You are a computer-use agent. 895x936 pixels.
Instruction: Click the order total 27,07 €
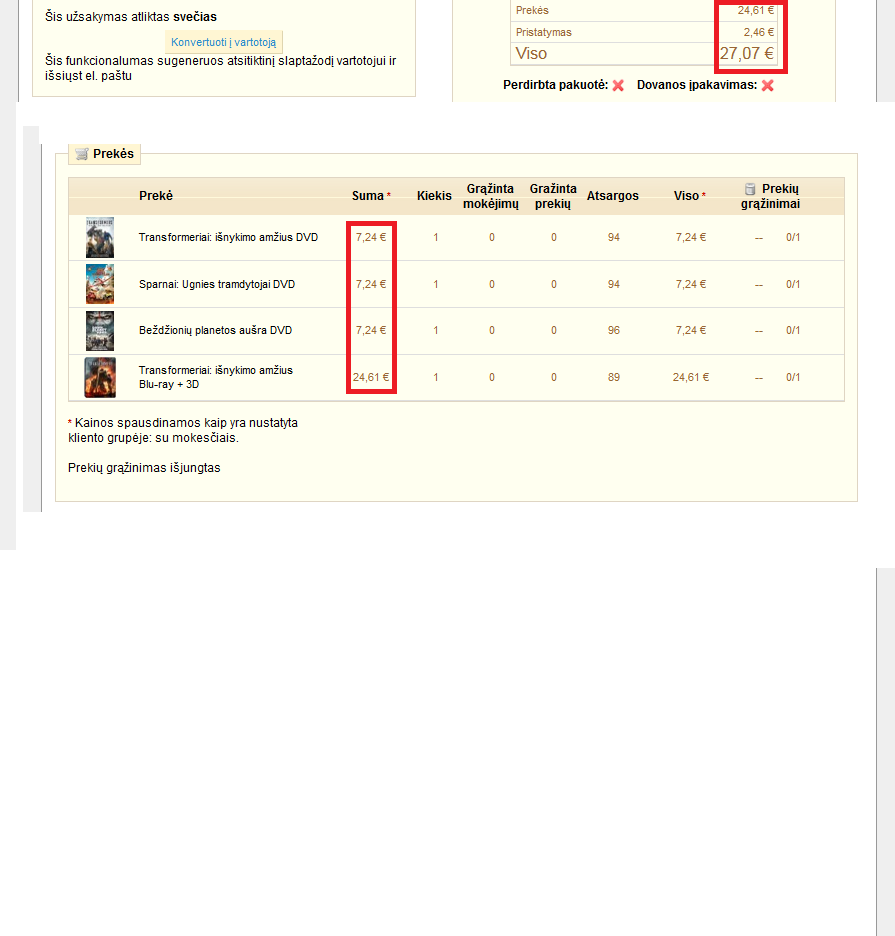coord(746,54)
